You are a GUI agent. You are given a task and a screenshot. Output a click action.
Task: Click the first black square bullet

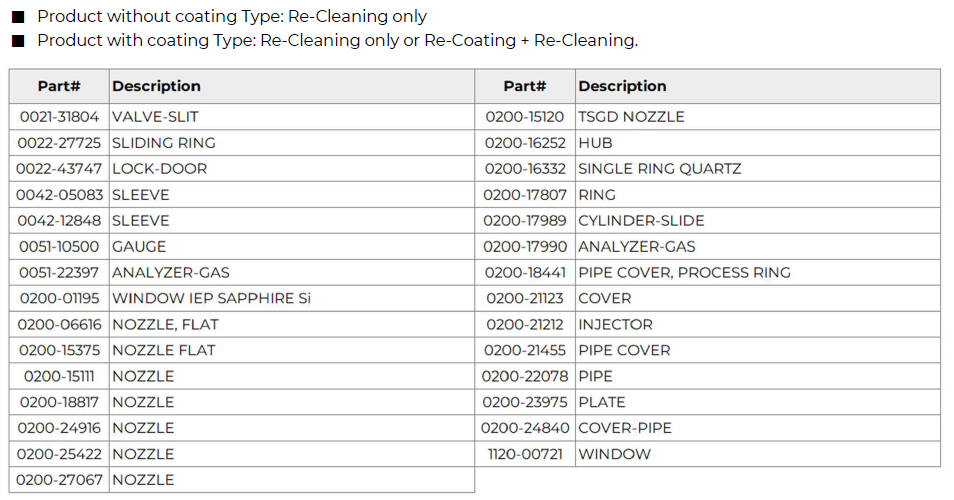click(18, 17)
